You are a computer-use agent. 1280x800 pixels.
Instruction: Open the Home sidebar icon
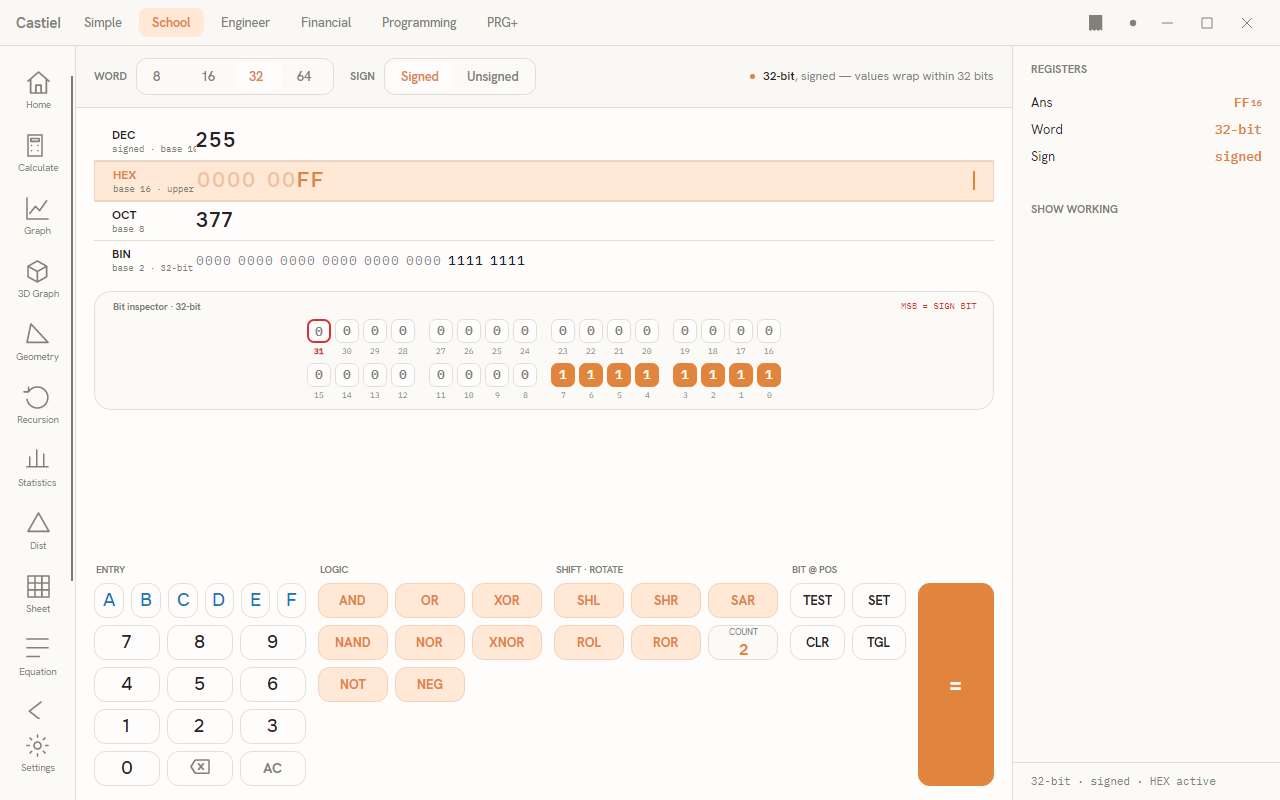pyautogui.click(x=38, y=90)
